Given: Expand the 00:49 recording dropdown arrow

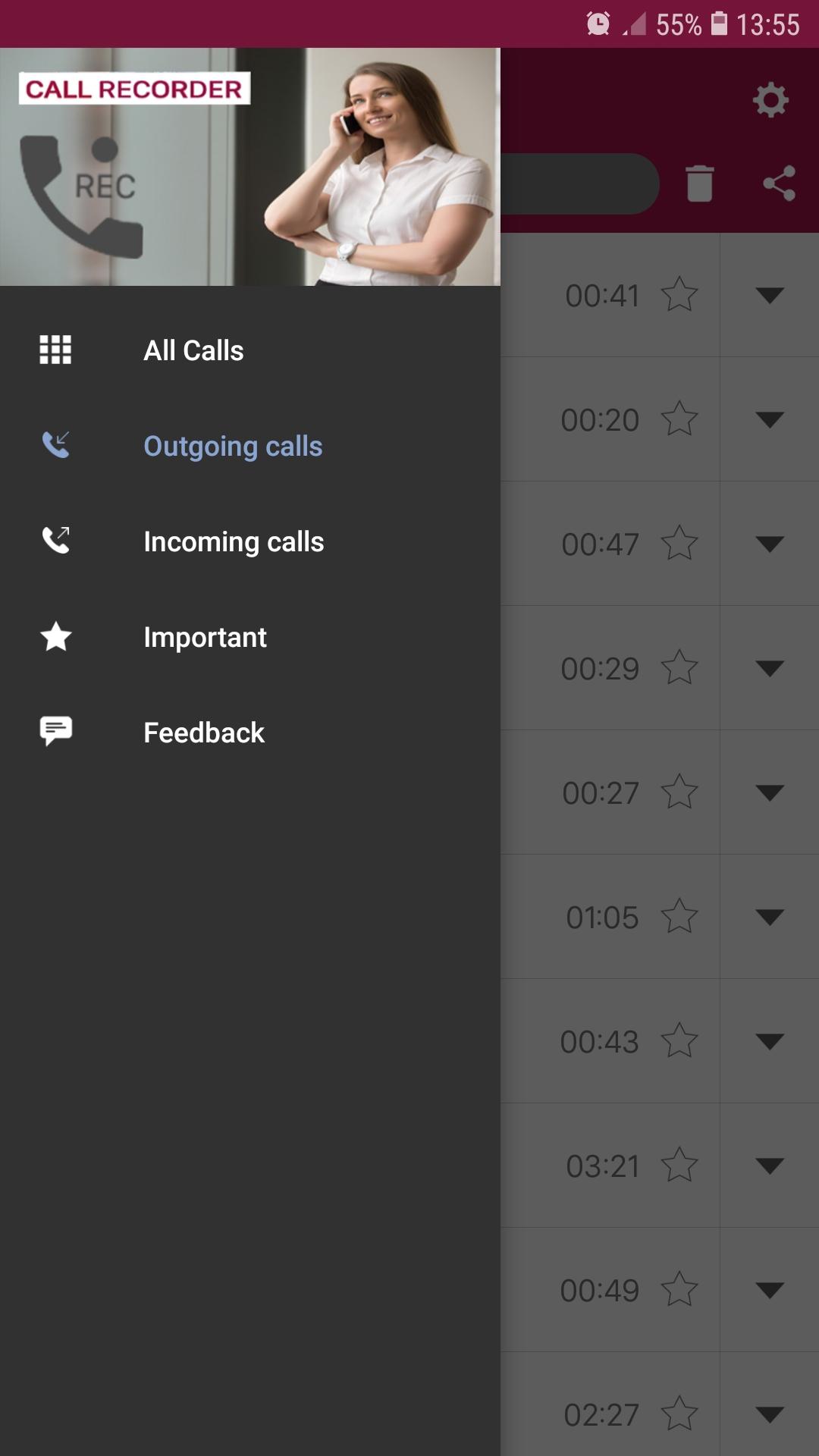Looking at the screenshot, I should [769, 1290].
